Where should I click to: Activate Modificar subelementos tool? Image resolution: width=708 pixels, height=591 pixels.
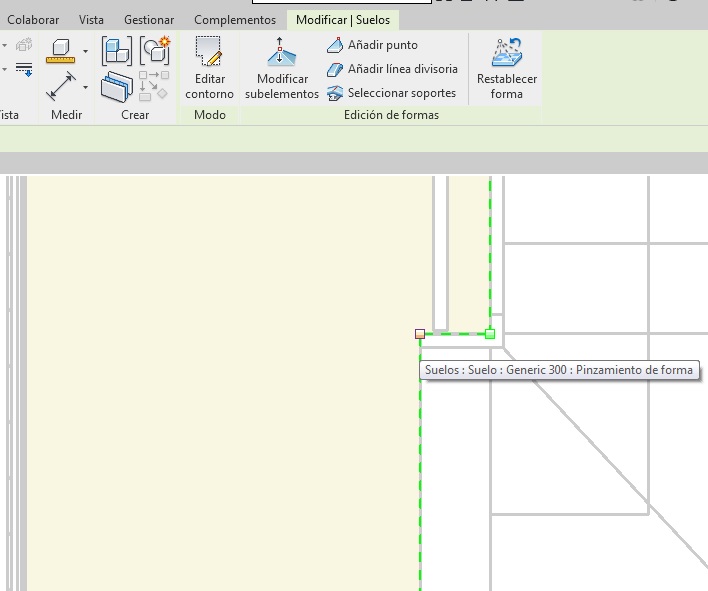coord(282,68)
